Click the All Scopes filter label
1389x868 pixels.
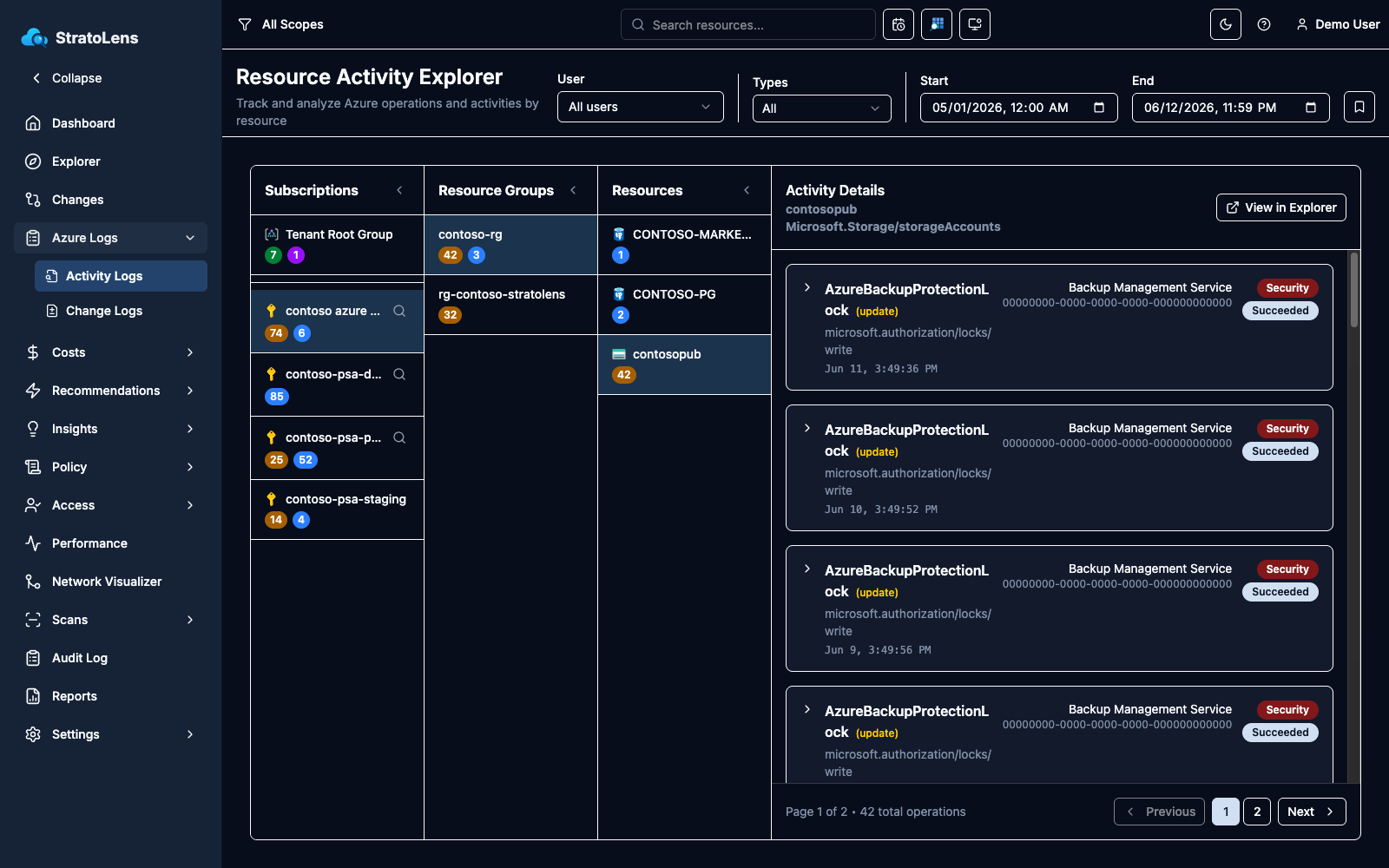293,24
